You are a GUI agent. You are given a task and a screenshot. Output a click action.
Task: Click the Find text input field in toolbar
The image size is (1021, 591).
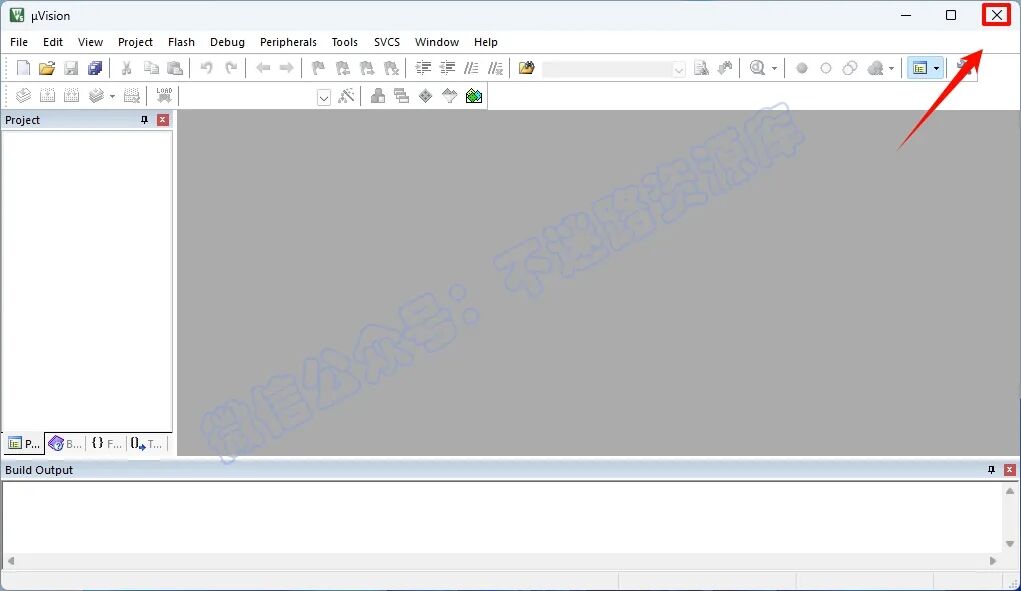click(x=606, y=69)
